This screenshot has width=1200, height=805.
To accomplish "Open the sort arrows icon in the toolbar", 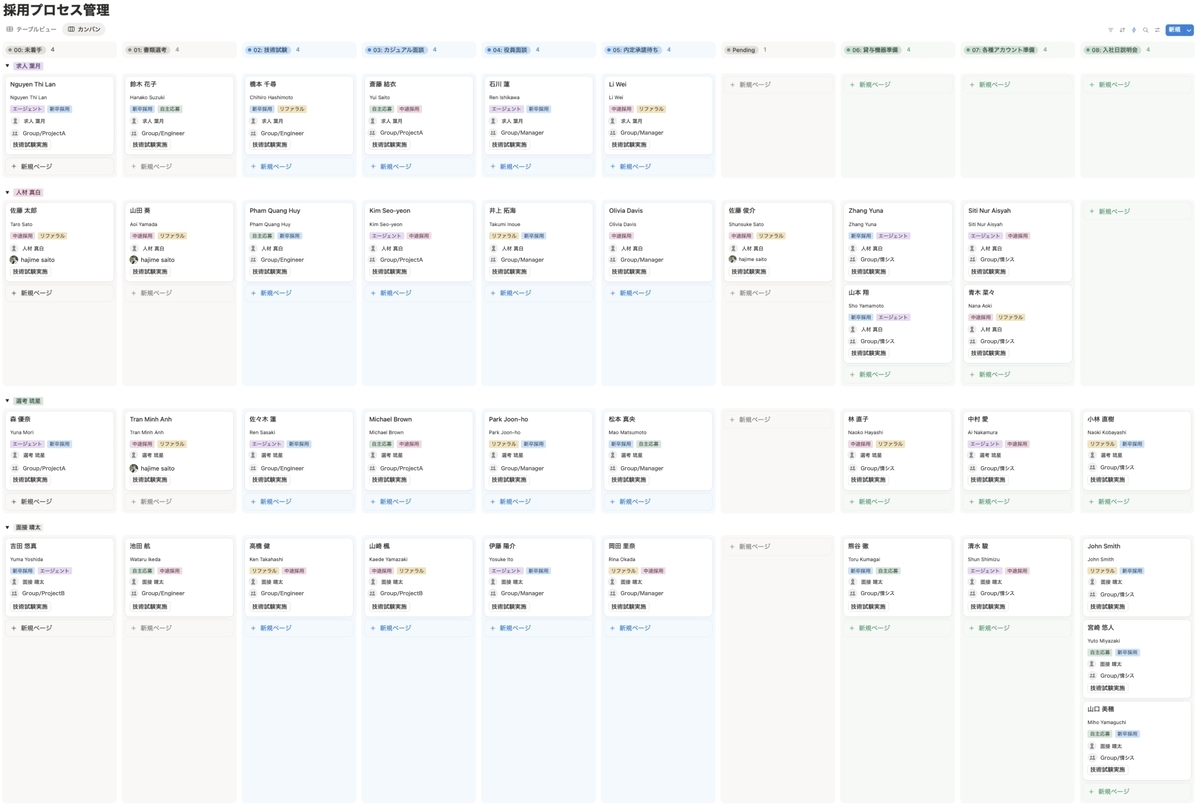I will (x=1122, y=30).
